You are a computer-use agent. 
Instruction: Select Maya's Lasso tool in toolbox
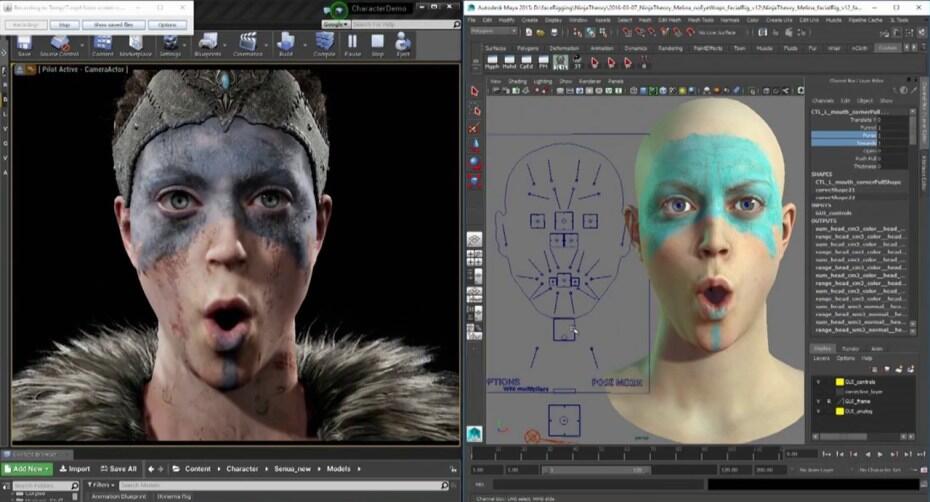coord(474,110)
